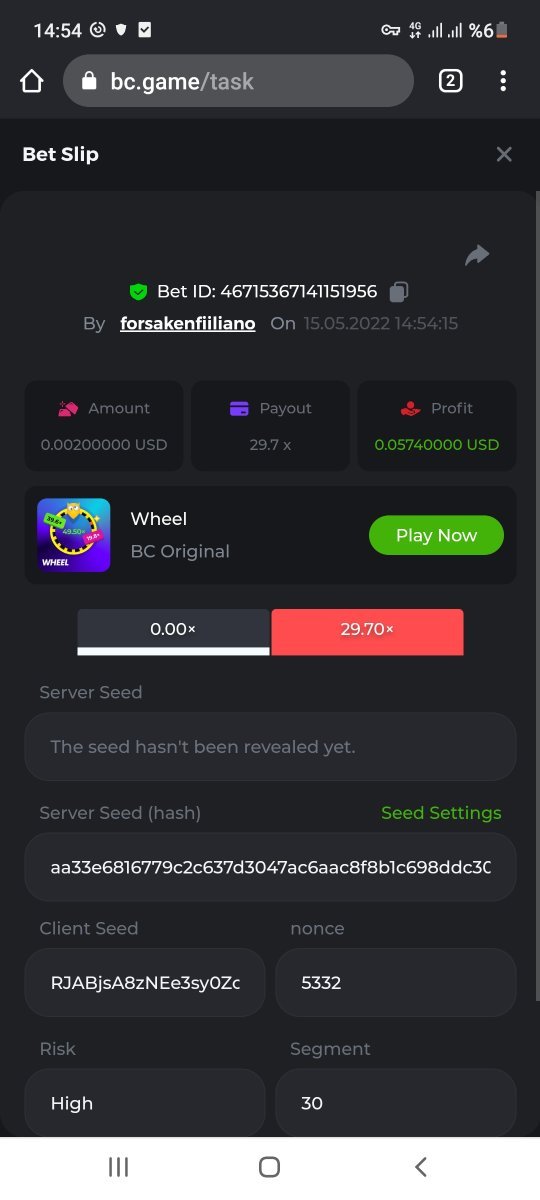Copy the Bet ID with copy icon
This screenshot has height=1200, width=540.
point(398,292)
